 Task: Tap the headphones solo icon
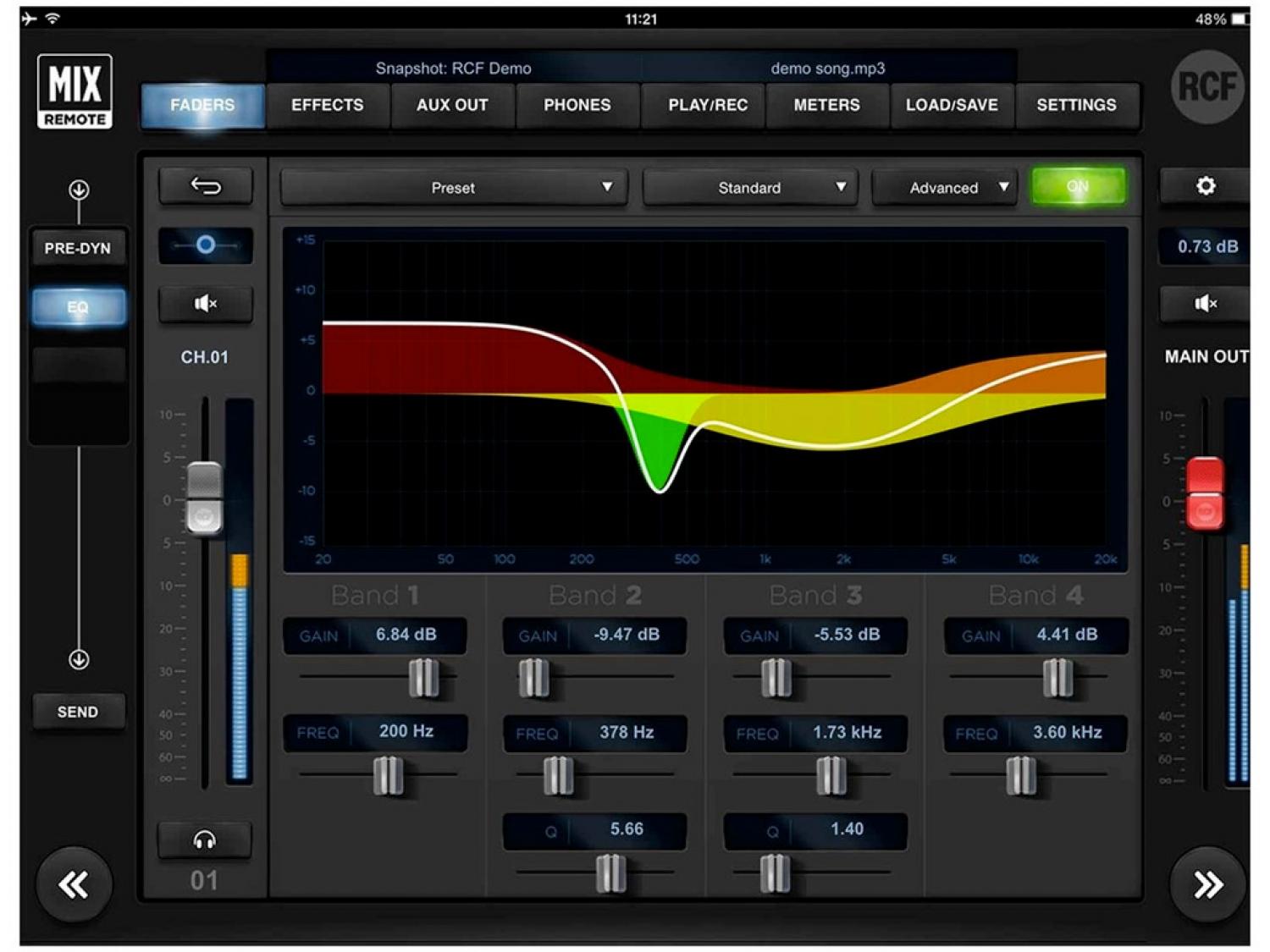click(x=204, y=840)
